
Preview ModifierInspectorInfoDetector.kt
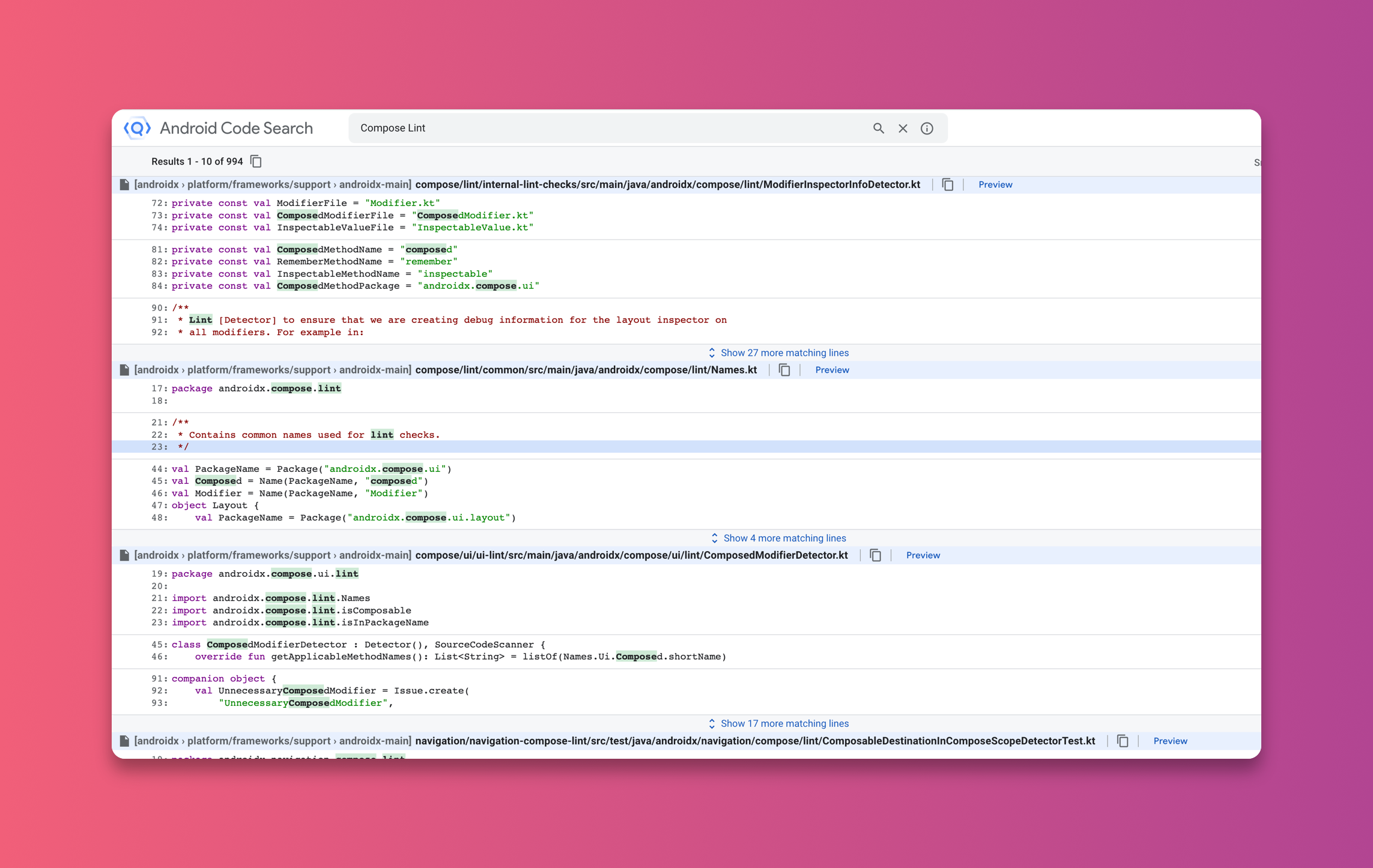[x=995, y=185]
